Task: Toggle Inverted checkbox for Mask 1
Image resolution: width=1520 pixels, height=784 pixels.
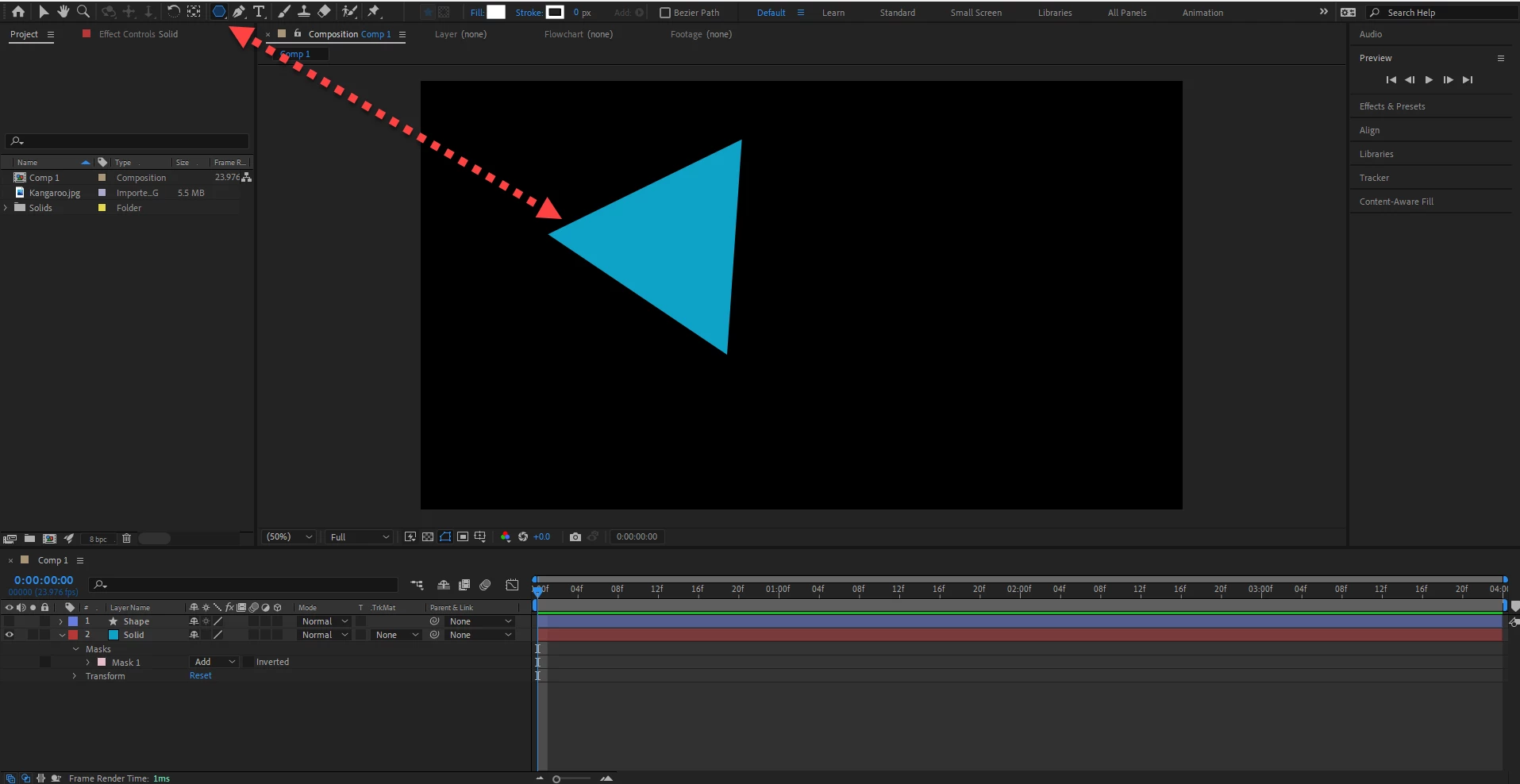Action: coord(248,662)
